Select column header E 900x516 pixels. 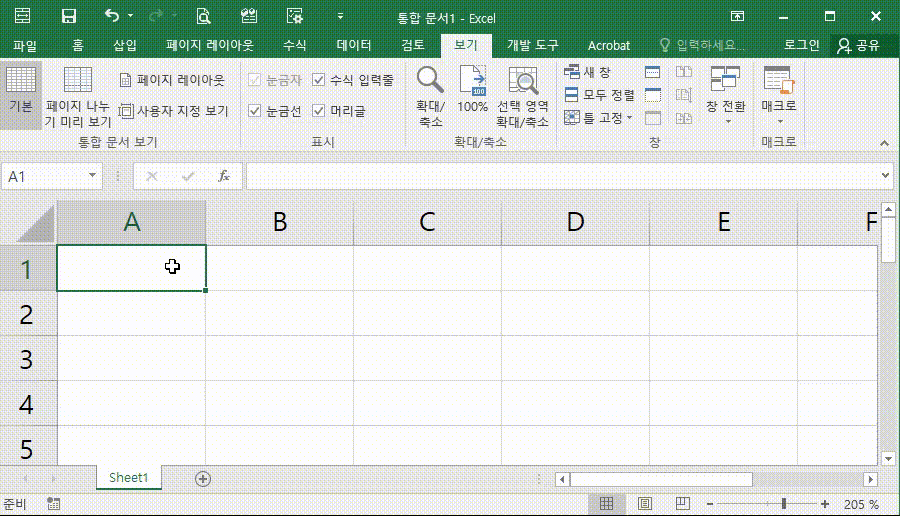pyautogui.click(x=724, y=222)
